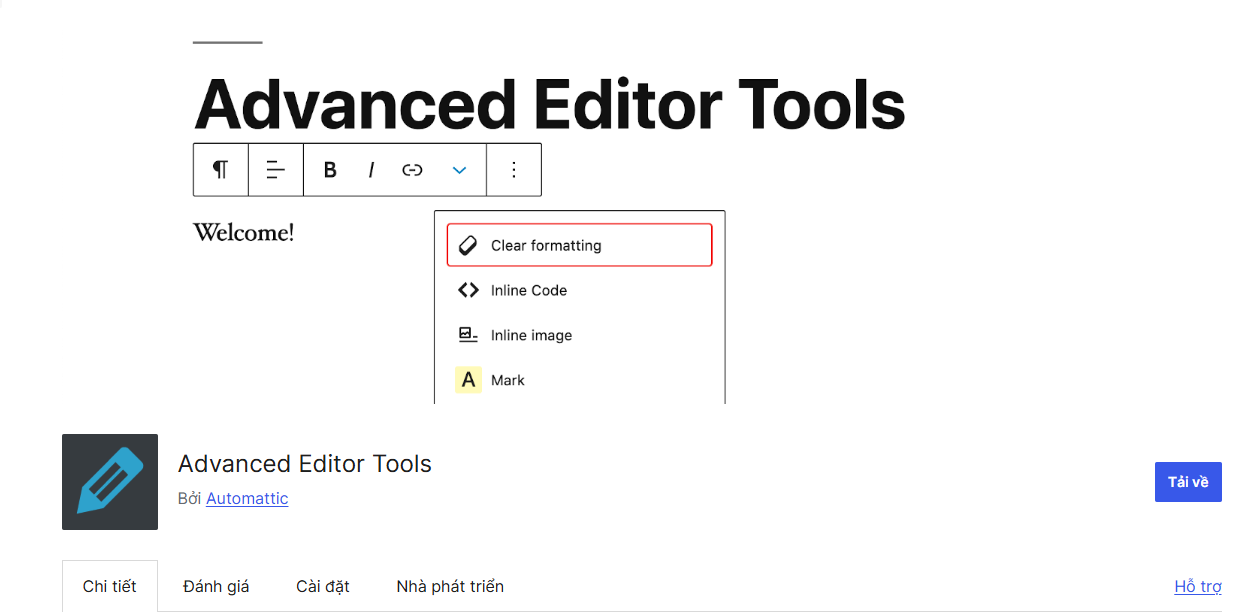Open the Automattic author link
Image resolution: width=1243 pixels, height=615 pixels.
[x=246, y=498]
